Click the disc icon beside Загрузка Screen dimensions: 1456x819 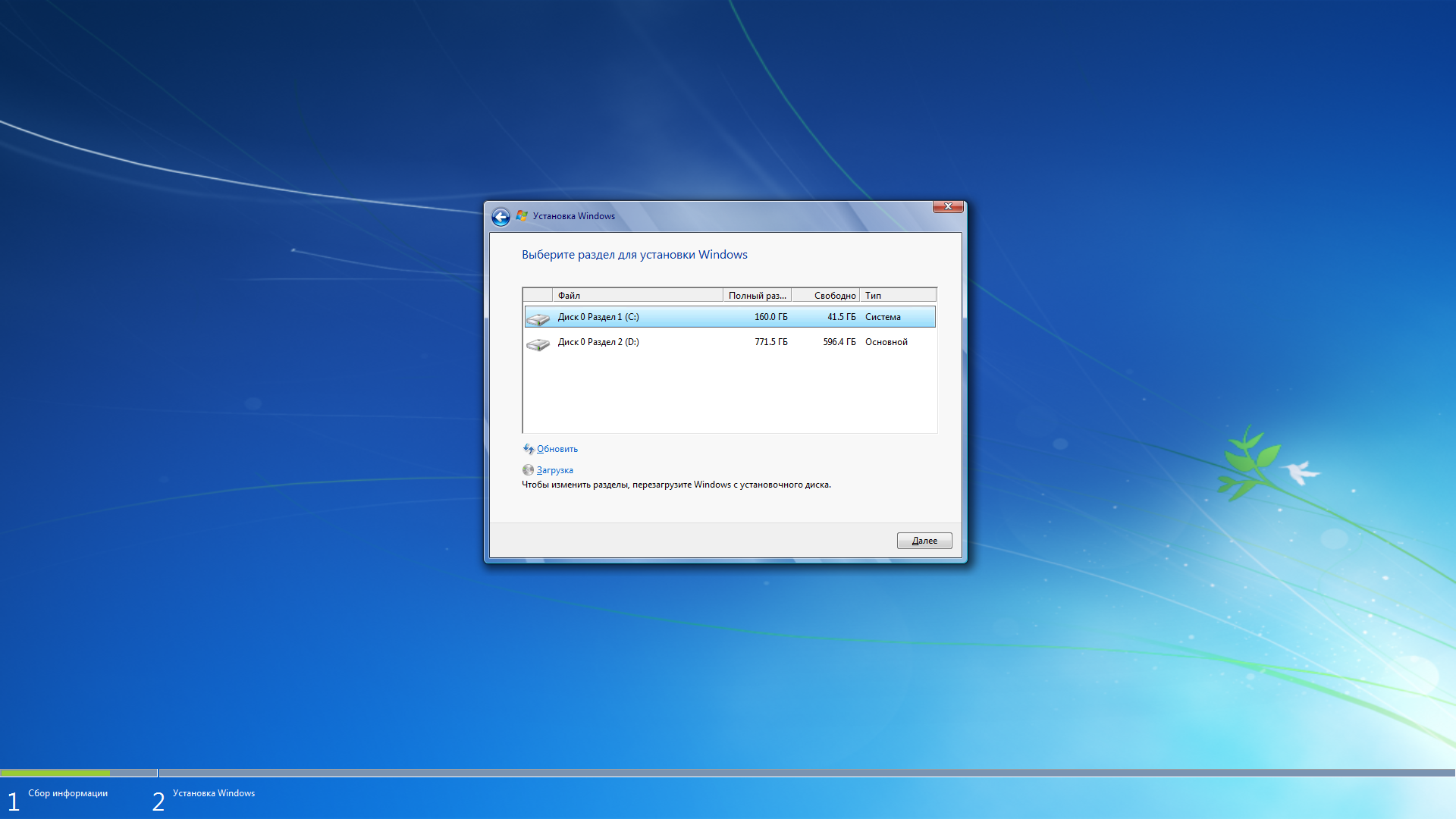[x=528, y=470]
